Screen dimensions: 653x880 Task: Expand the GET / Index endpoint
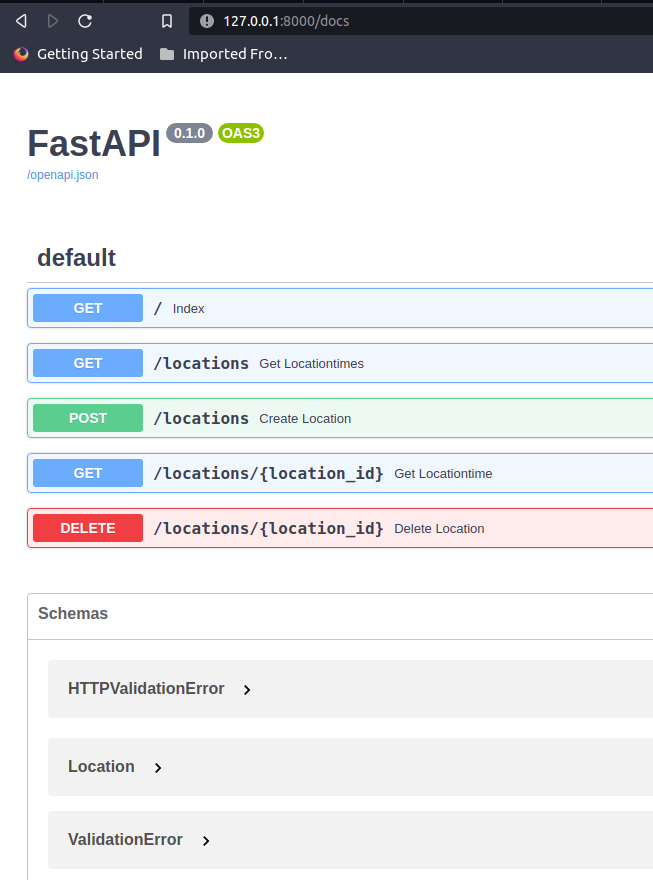[x=340, y=308]
